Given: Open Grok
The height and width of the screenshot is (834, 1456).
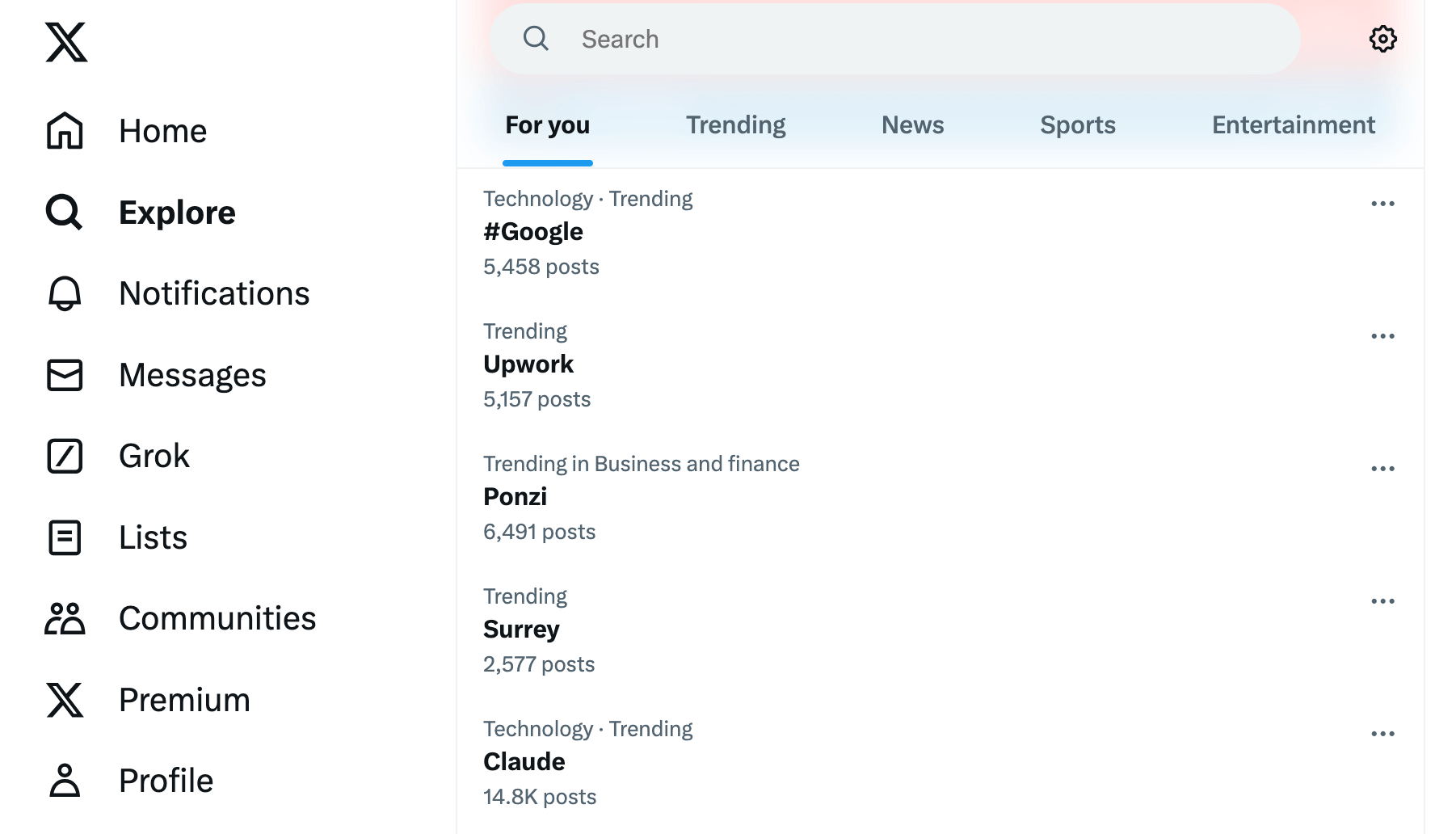Looking at the screenshot, I should click(x=154, y=455).
